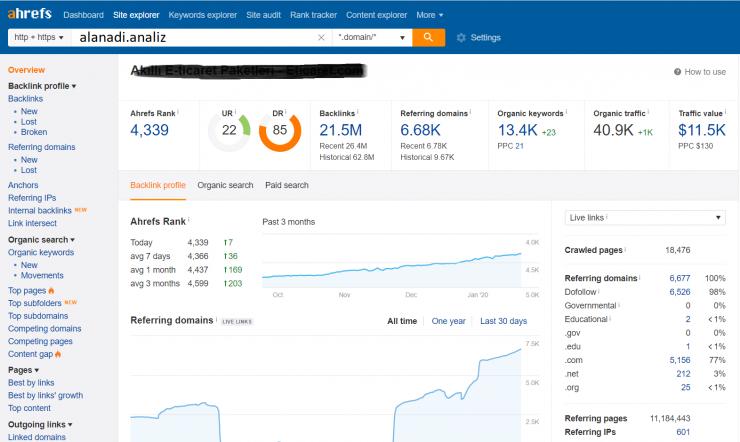
Task: Clear the search field with X icon
Action: pyautogui.click(x=321, y=37)
